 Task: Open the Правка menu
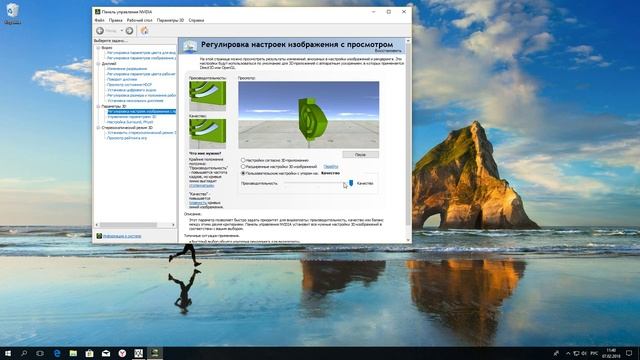116,20
